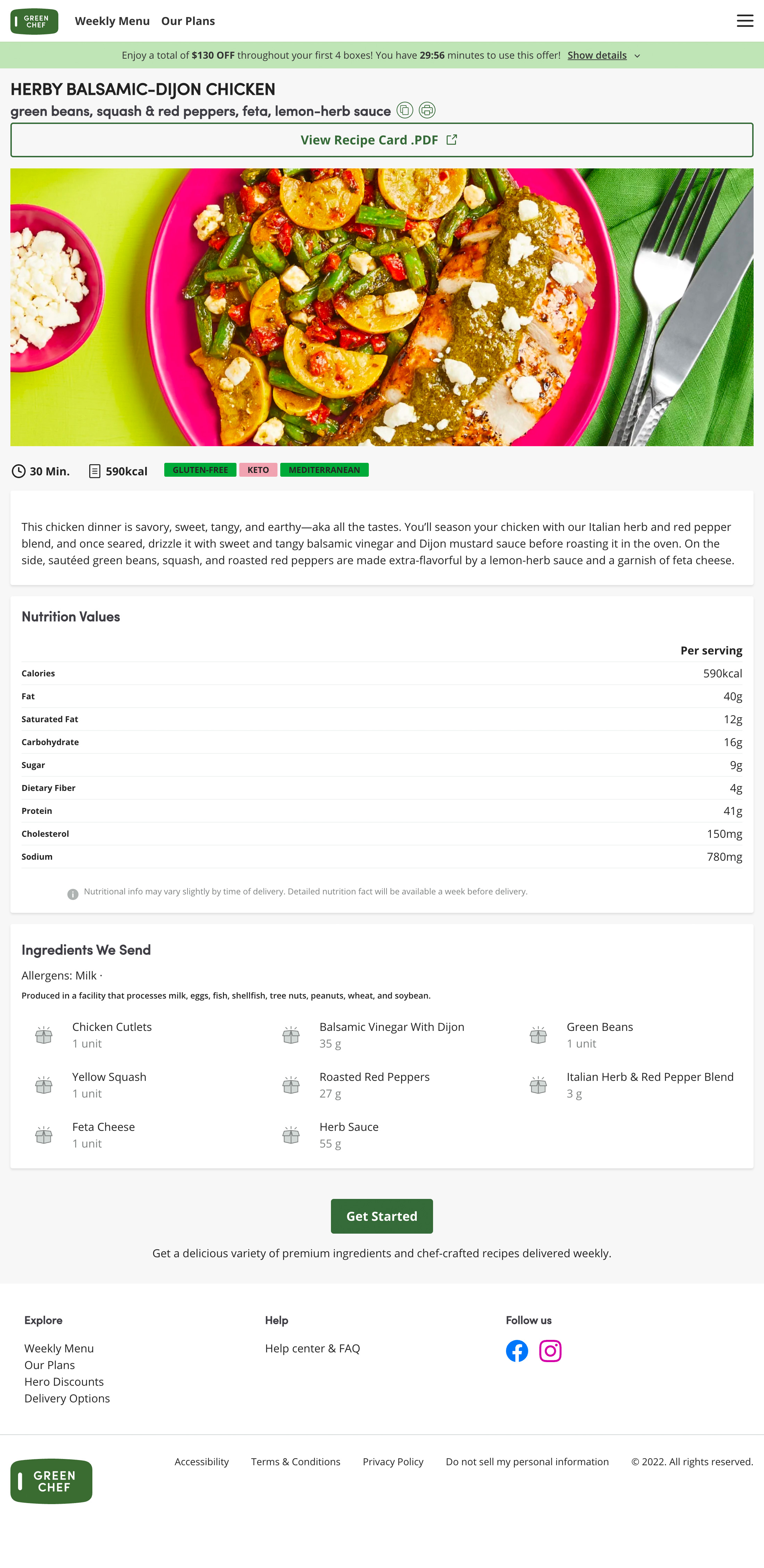This screenshot has height=1568, width=764.
Task: Open Green Chef's Instagram page
Action: point(550,1351)
